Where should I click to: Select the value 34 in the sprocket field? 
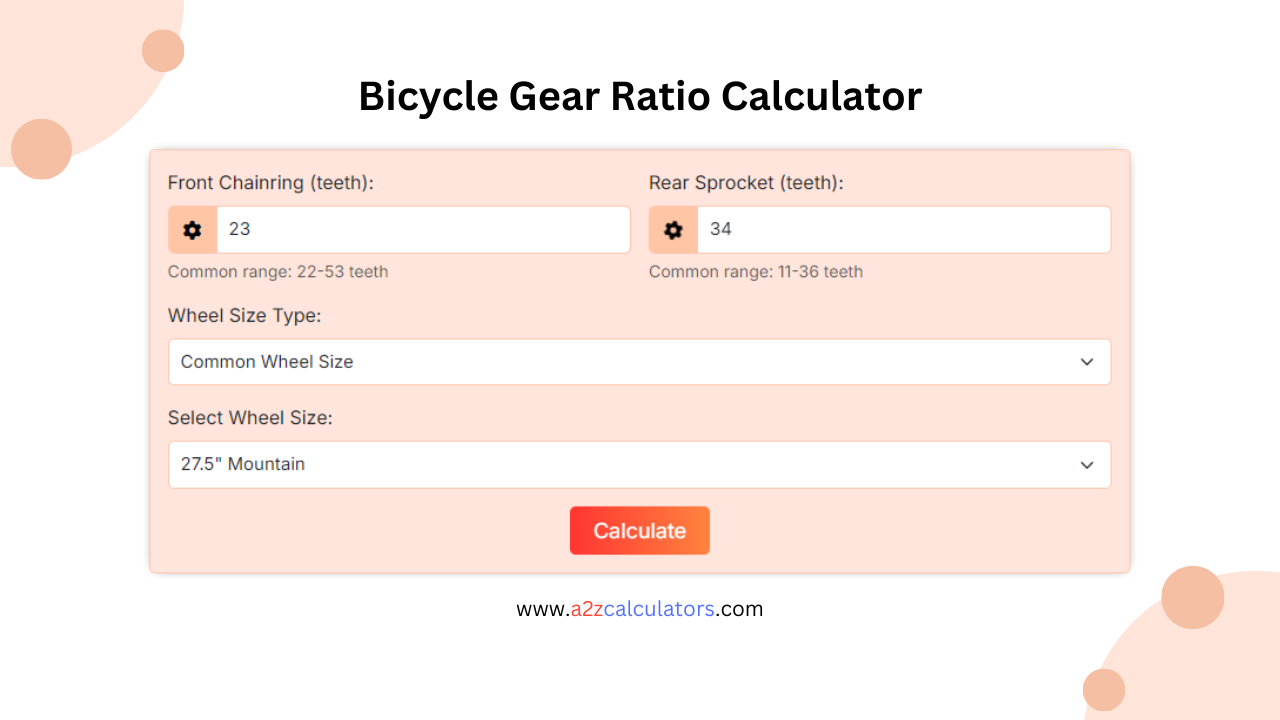(721, 229)
